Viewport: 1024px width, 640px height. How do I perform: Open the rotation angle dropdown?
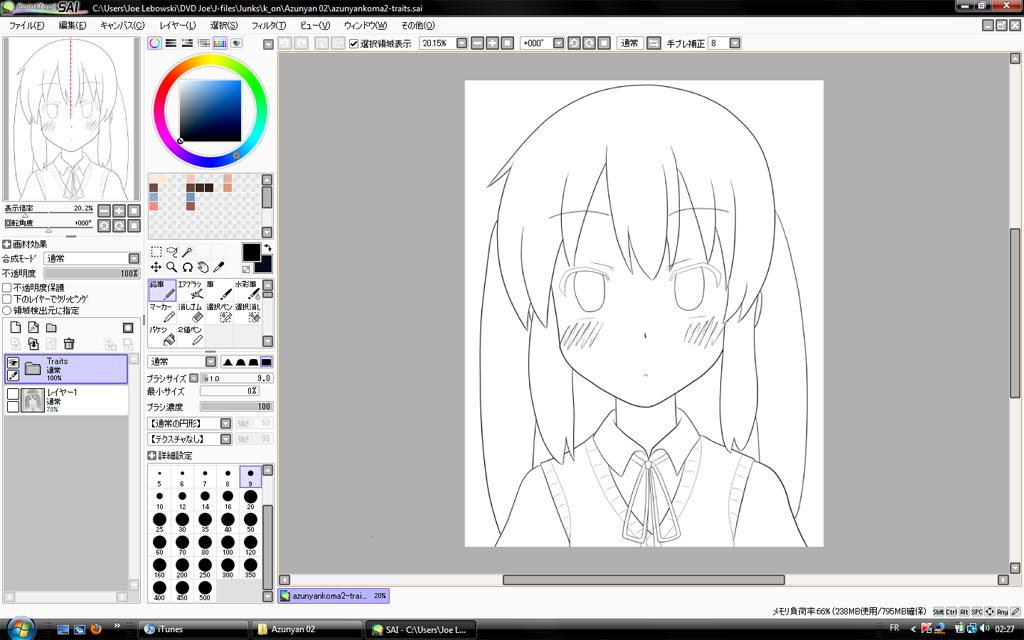[558, 43]
